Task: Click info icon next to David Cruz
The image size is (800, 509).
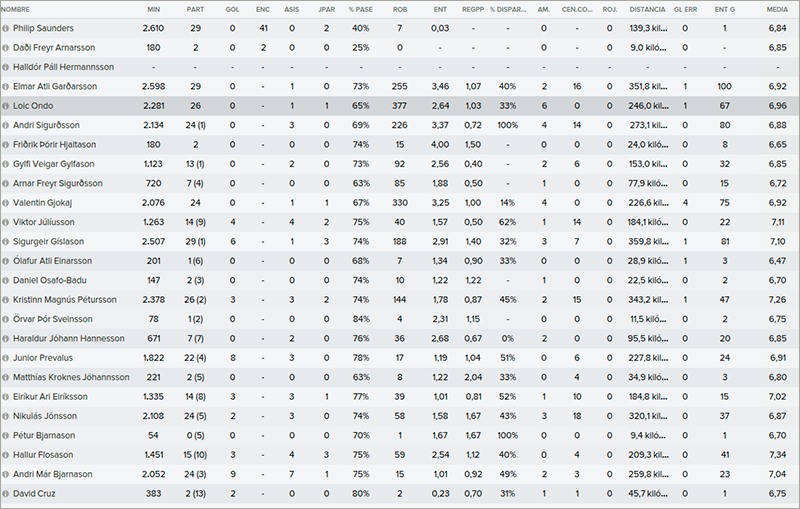Action: click(x=6, y=494)
